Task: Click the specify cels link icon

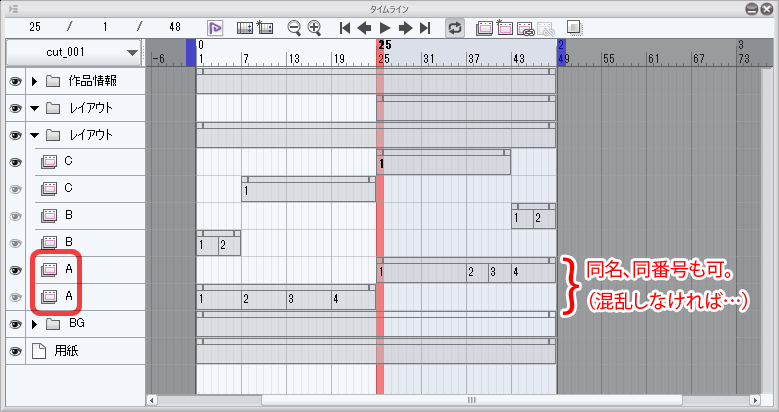Action: pyautogui.click(x=525, y=29)
